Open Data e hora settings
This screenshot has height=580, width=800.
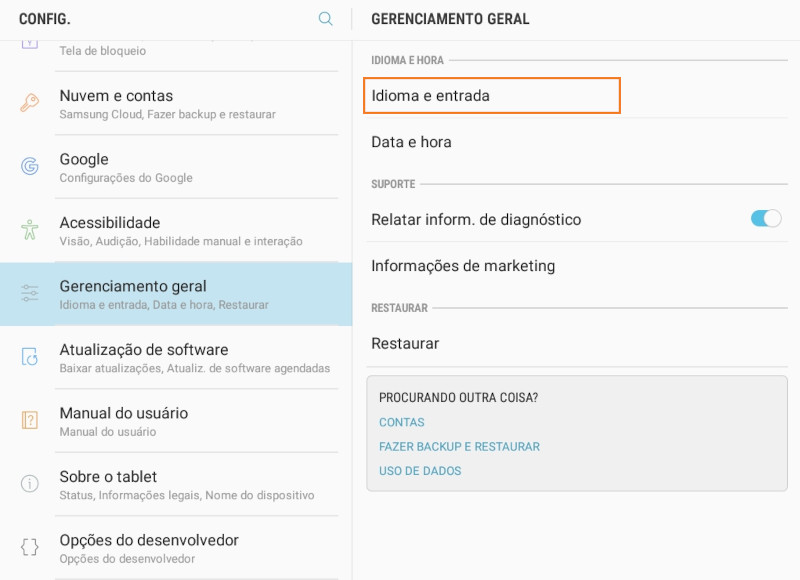[x=577, y=142]
